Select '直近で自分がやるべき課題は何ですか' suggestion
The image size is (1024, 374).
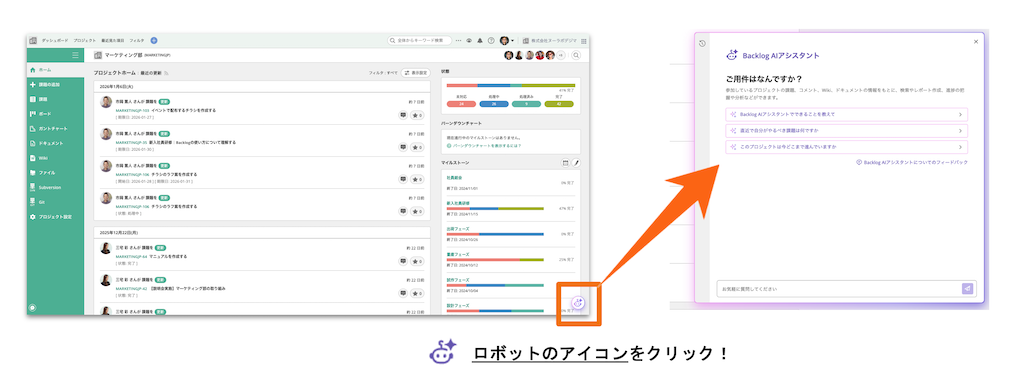pyautogui.click(x=846, y=131)
